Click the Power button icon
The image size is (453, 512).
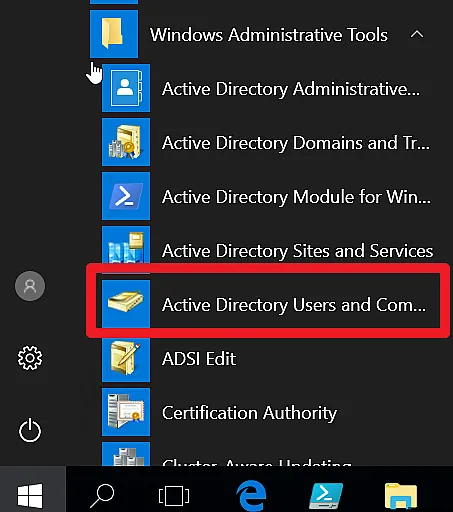(30, 430)
